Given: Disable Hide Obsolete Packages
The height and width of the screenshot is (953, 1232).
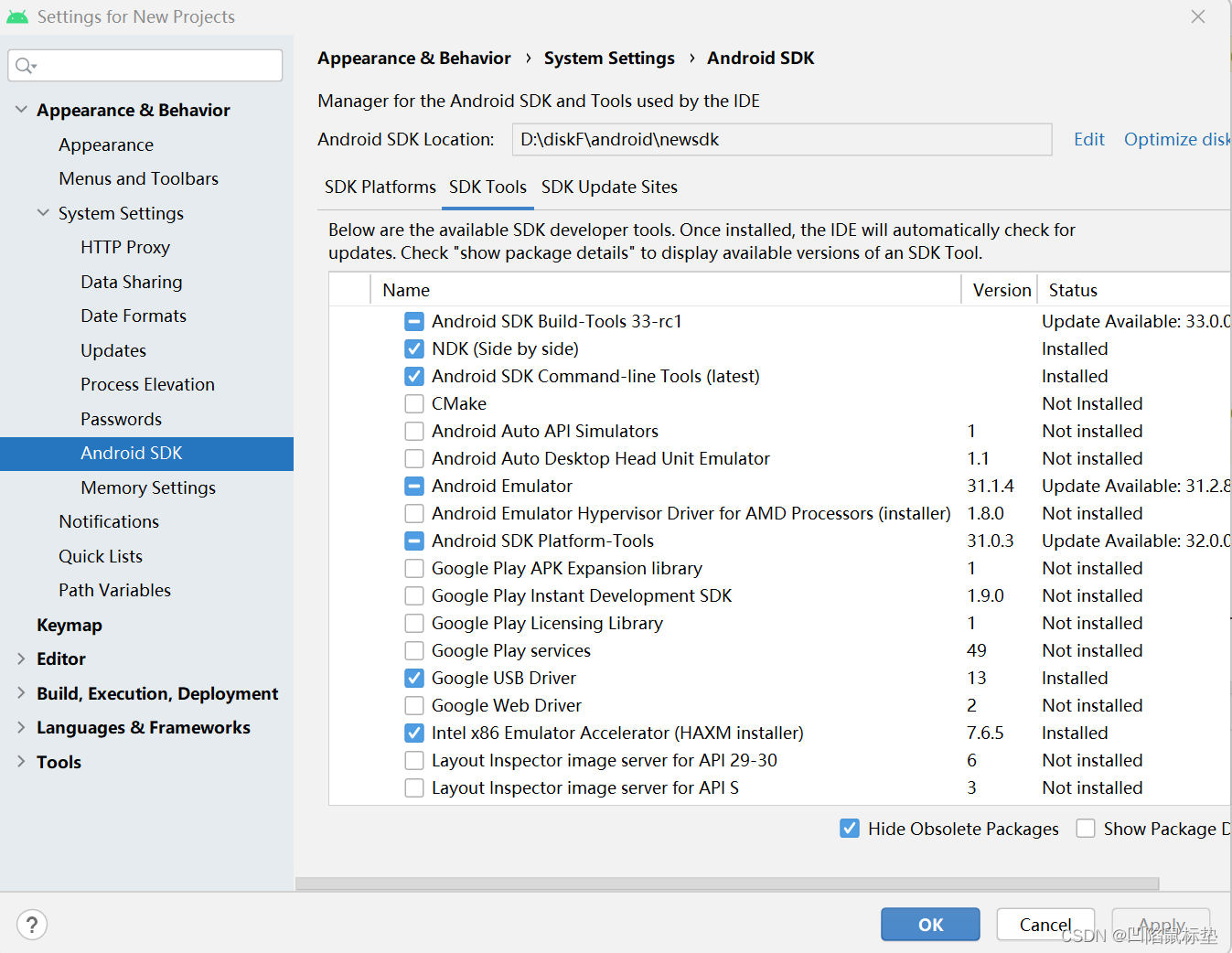Looking at the screenshot, I should coord(850,829).
